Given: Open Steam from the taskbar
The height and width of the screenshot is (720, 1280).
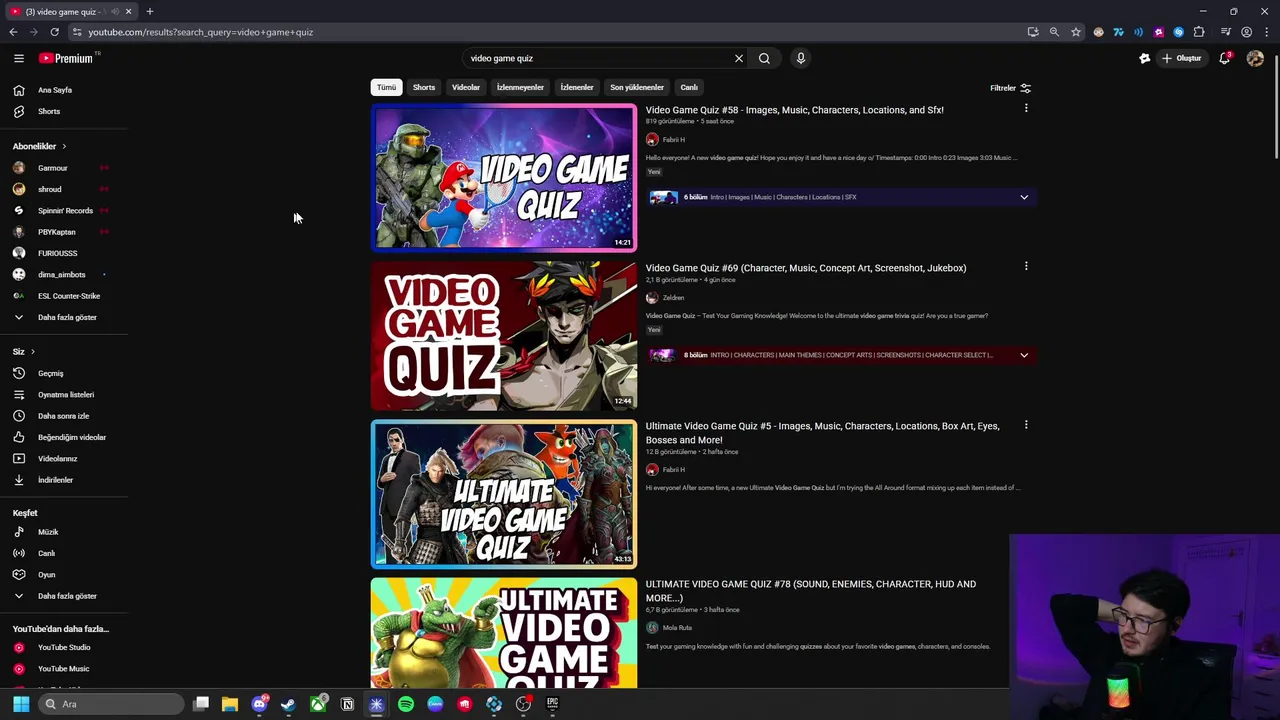Looking at the screenshot, I should [288, 704].
